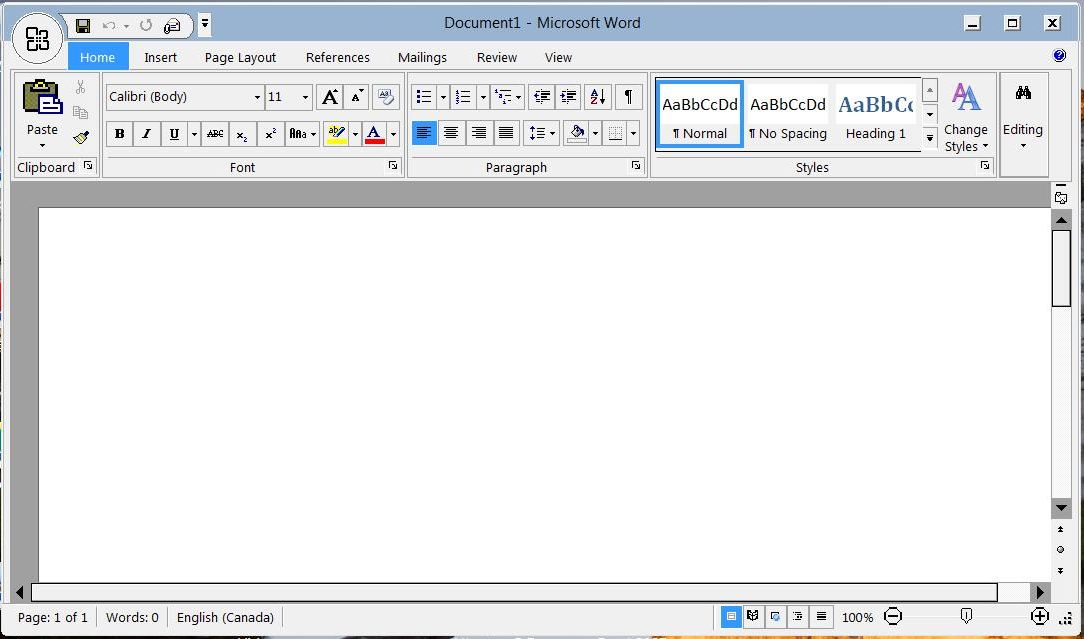Toggle Superscript formatting

click(x=270, y=133)
